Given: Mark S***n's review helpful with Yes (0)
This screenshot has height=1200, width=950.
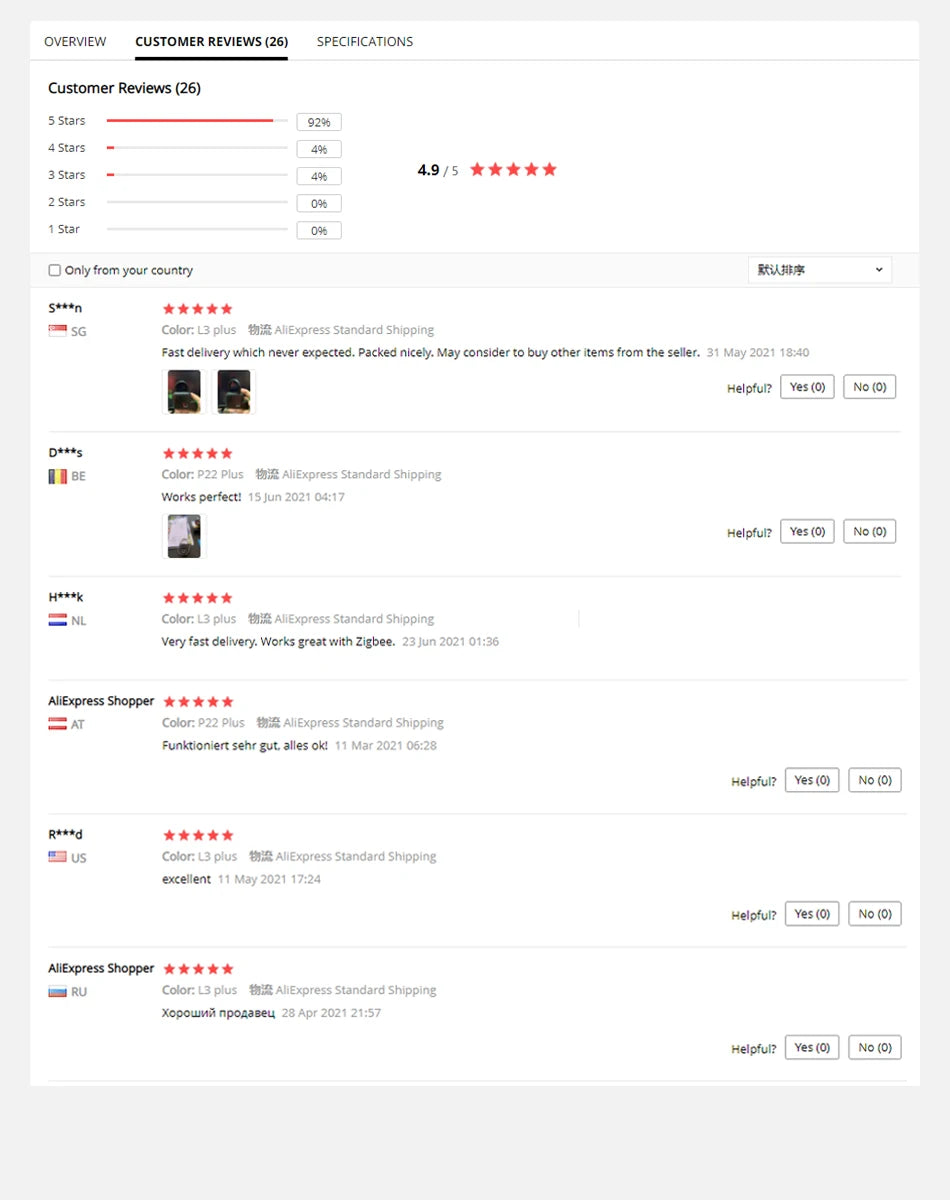Looking at the screenshot, I should pos(807,387).
